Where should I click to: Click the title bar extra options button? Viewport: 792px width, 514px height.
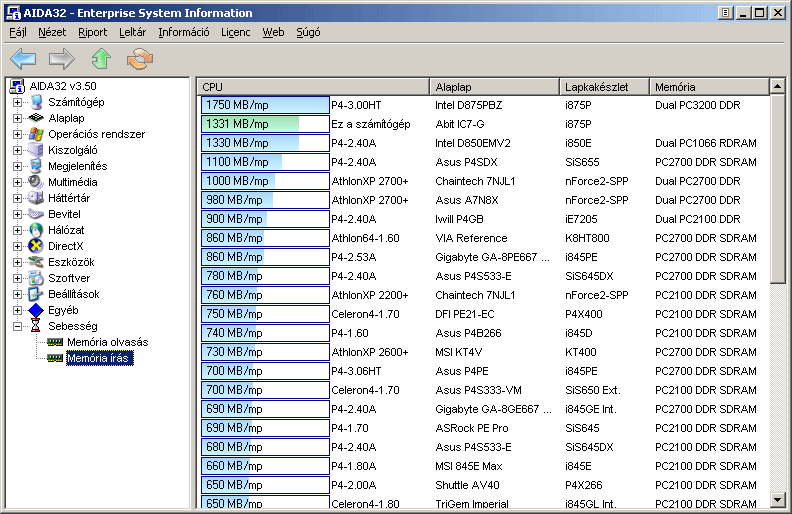[x=725, y=13]
